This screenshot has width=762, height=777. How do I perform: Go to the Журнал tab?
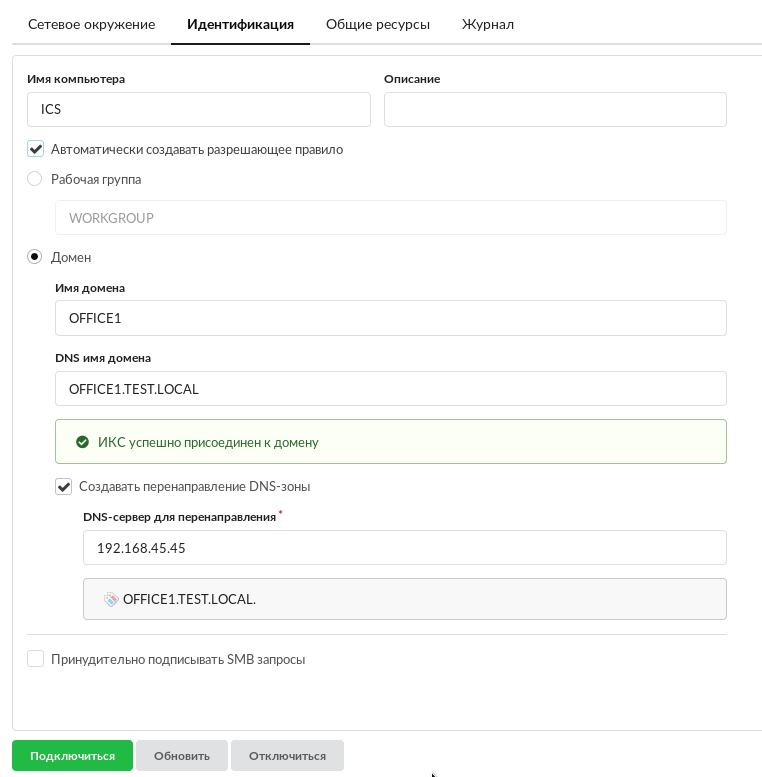tap(488, 24)
